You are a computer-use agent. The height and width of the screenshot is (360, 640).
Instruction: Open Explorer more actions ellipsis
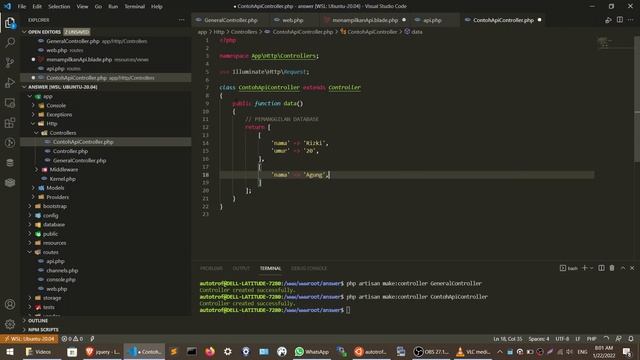click(181, 20)
